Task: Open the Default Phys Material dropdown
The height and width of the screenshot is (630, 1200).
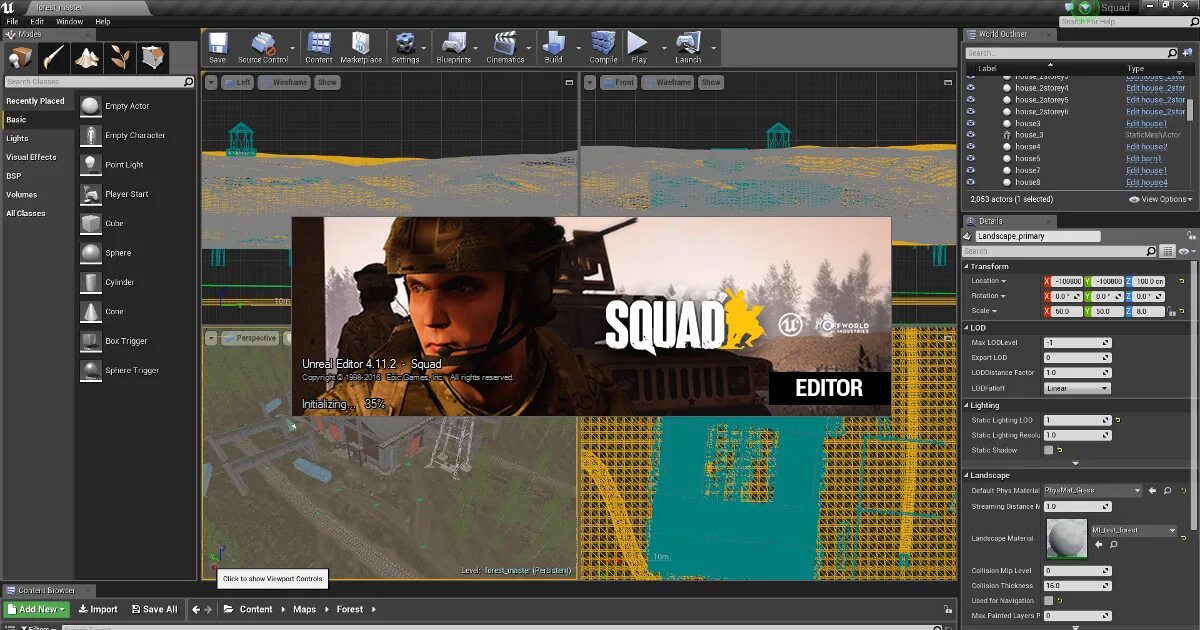Action: pos(1093,491)
